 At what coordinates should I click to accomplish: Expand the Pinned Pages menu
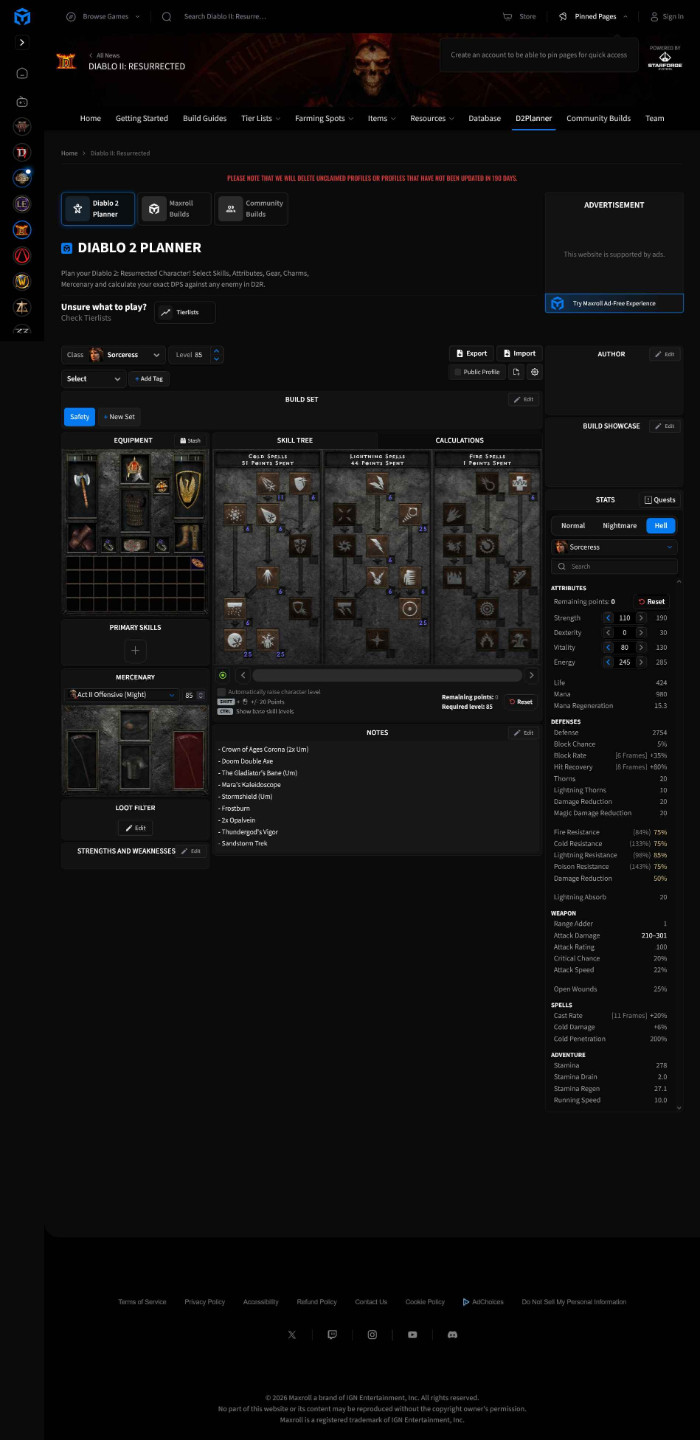point(594,17)
